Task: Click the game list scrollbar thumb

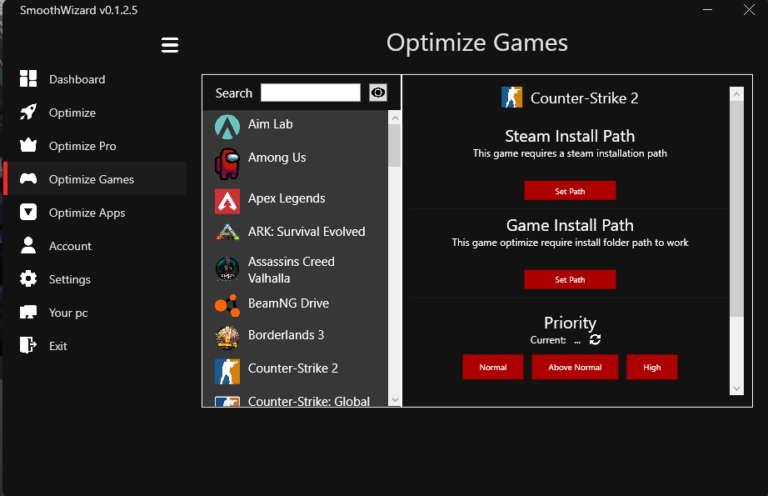Action: tap(395, 145)
